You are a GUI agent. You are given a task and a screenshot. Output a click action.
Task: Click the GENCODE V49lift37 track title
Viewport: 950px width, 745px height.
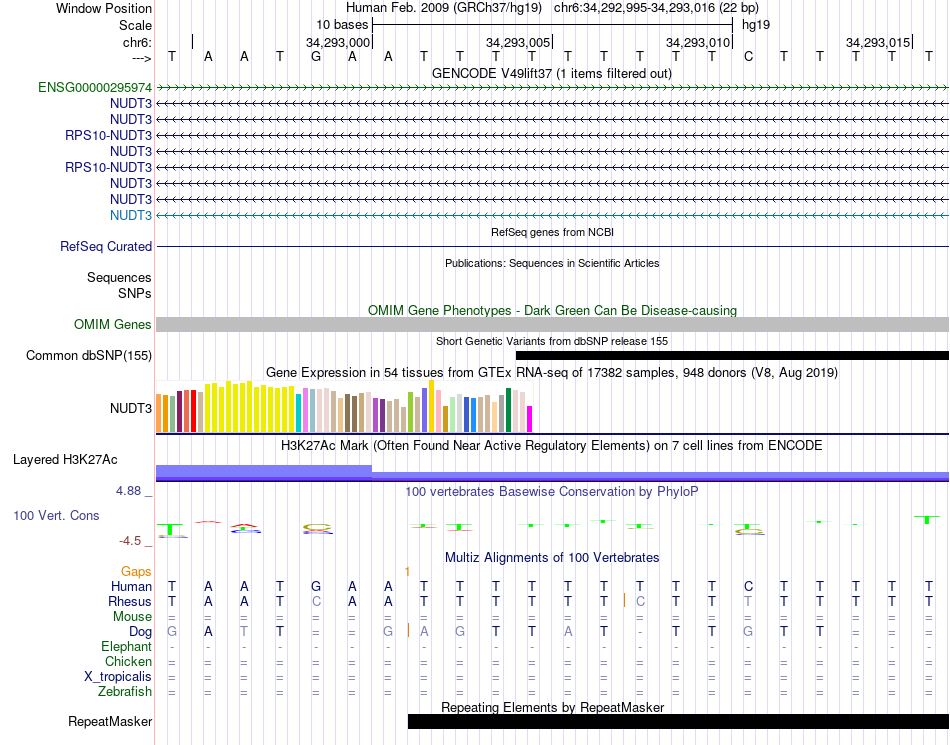[552, 74]
